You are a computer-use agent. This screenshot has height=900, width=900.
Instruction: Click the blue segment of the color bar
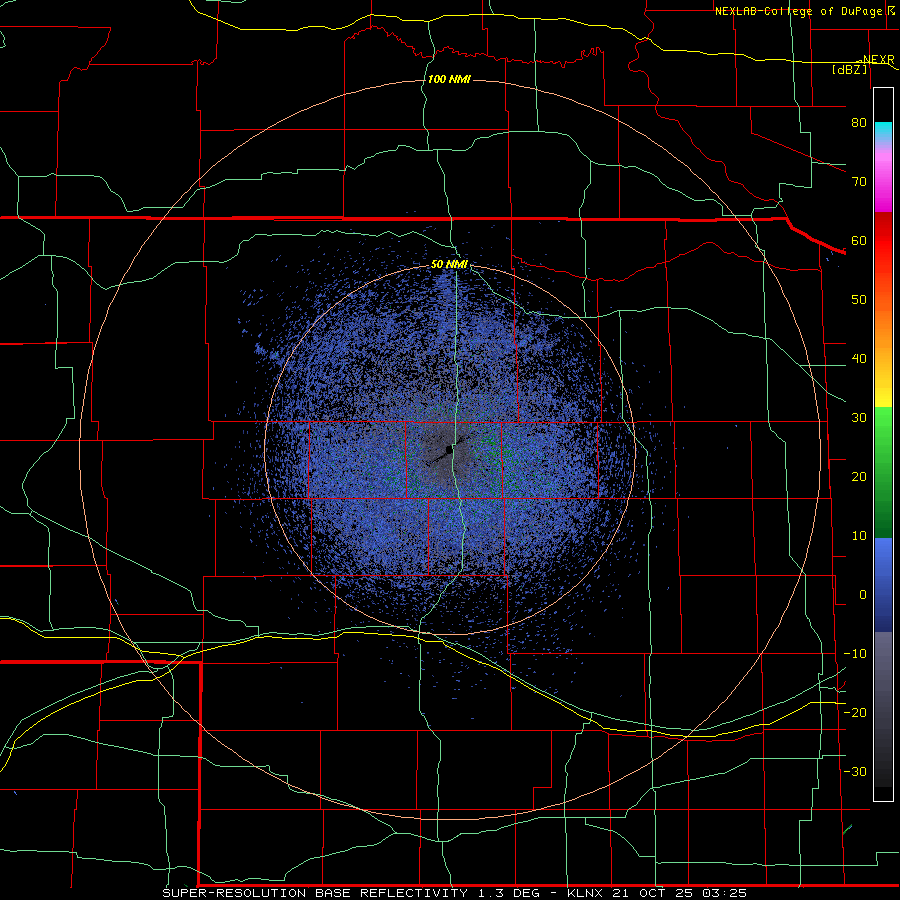coord(883,584)
